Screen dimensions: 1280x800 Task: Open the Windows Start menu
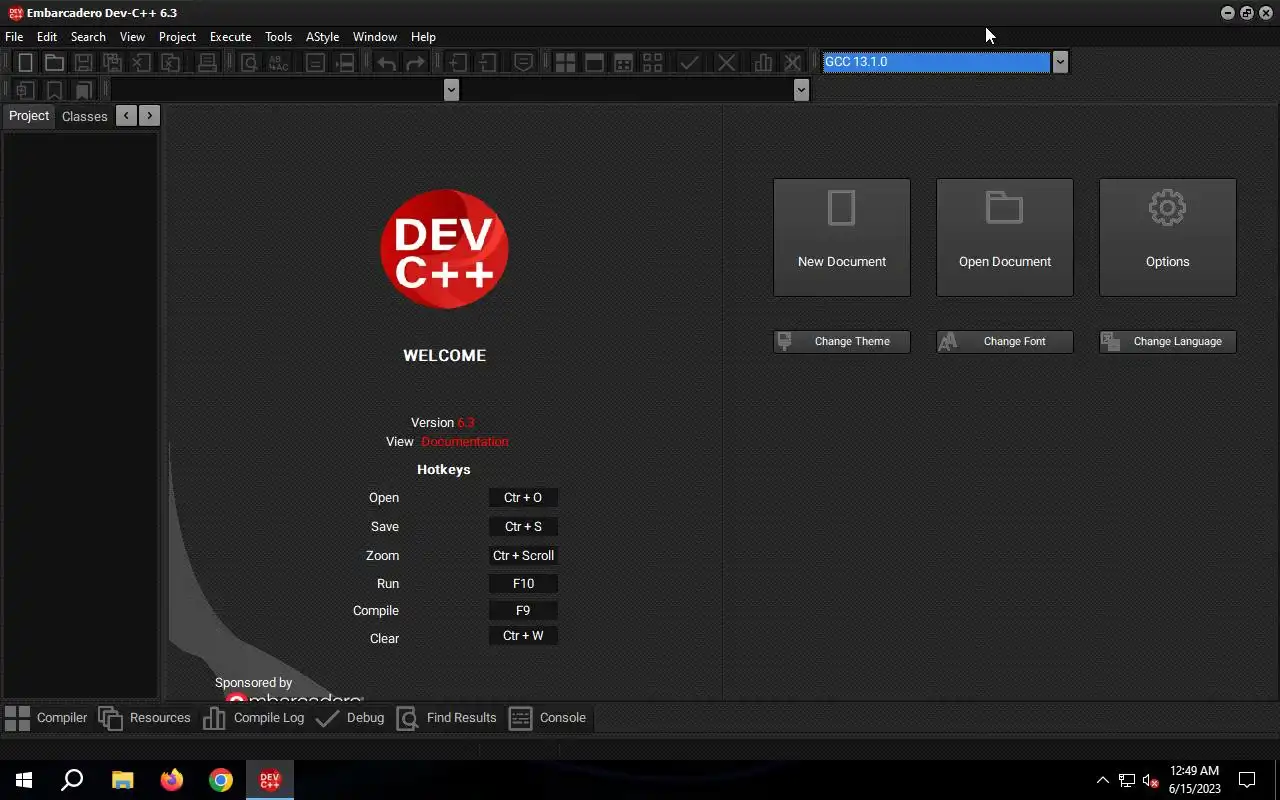click(x=24, y=780)
